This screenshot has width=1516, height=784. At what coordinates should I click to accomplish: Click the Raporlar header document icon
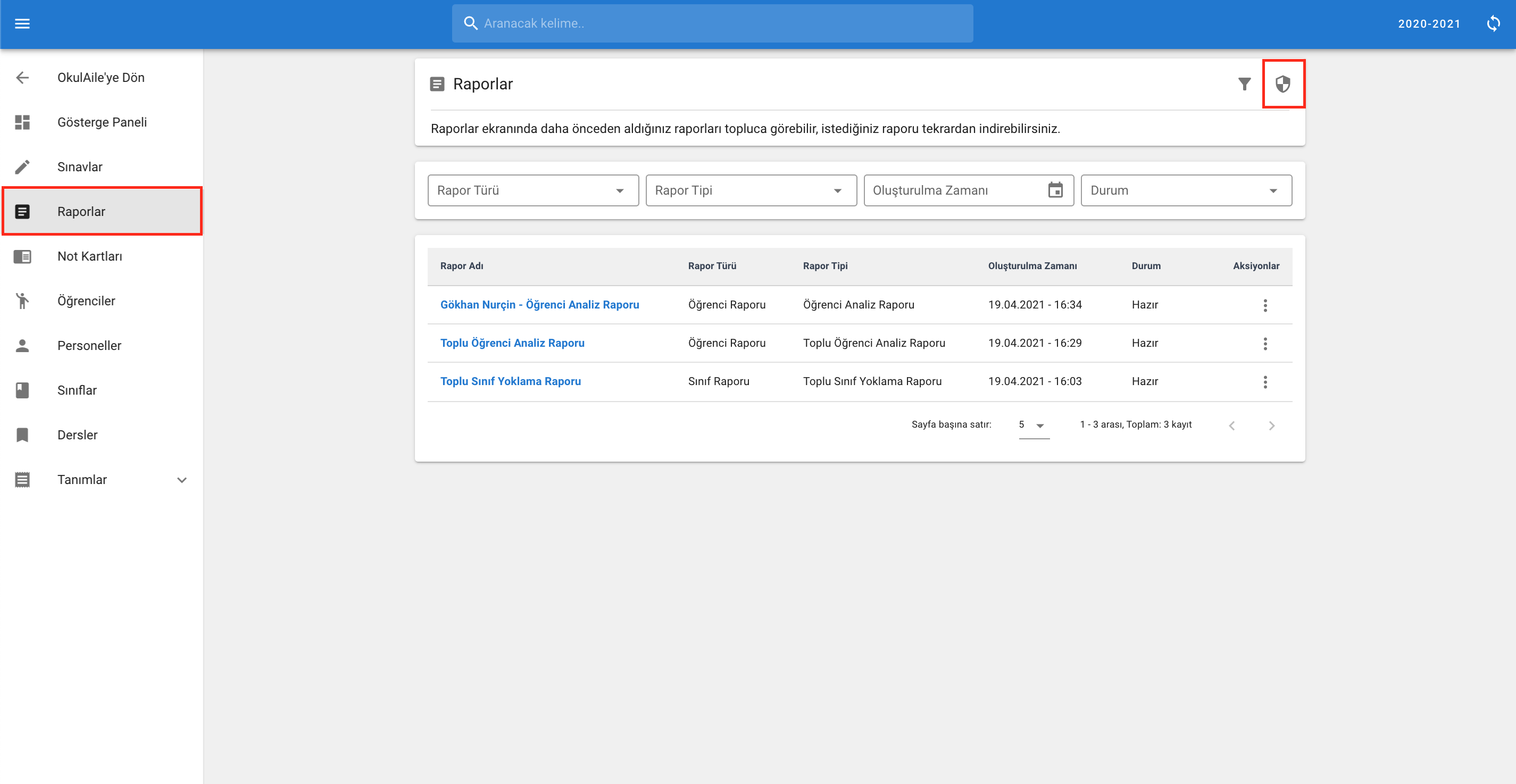pos(437,84)
